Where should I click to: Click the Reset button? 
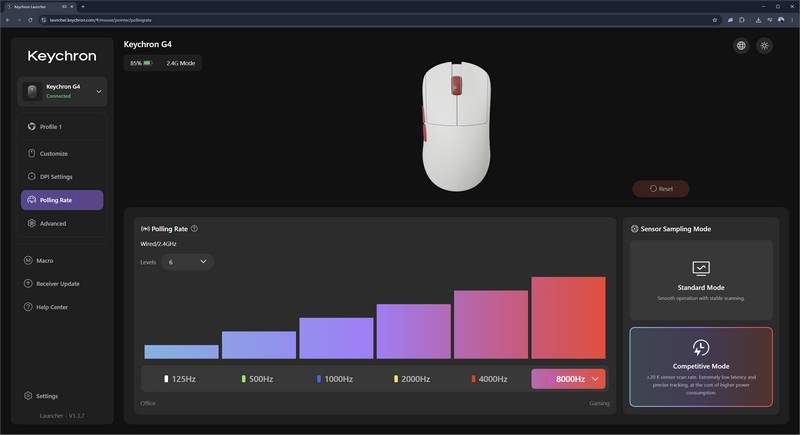click(x=661, y=189)
